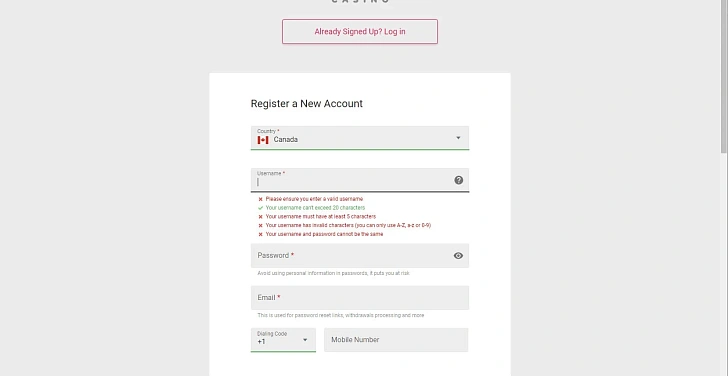
Task: Click into the Email field
Action: point(360,298)
